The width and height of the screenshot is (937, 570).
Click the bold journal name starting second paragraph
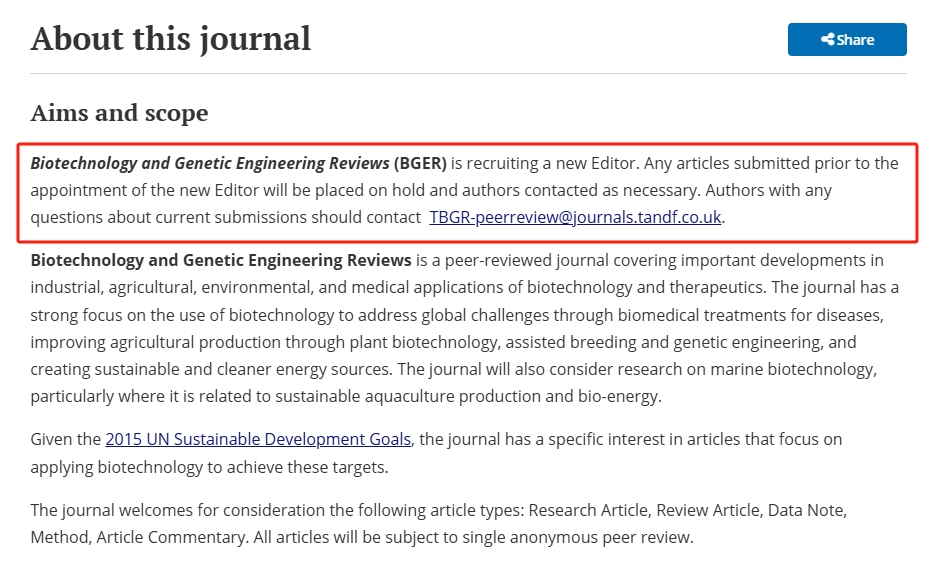[221, 261]
